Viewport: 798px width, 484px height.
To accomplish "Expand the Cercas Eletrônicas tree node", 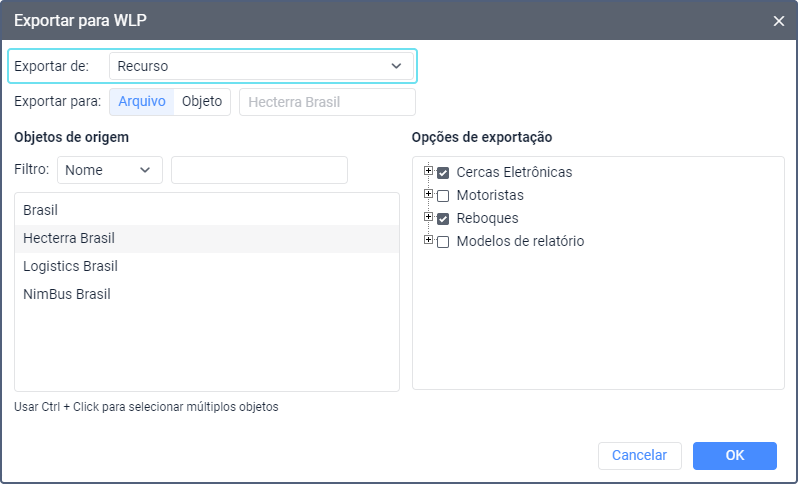I will point(429,171).
